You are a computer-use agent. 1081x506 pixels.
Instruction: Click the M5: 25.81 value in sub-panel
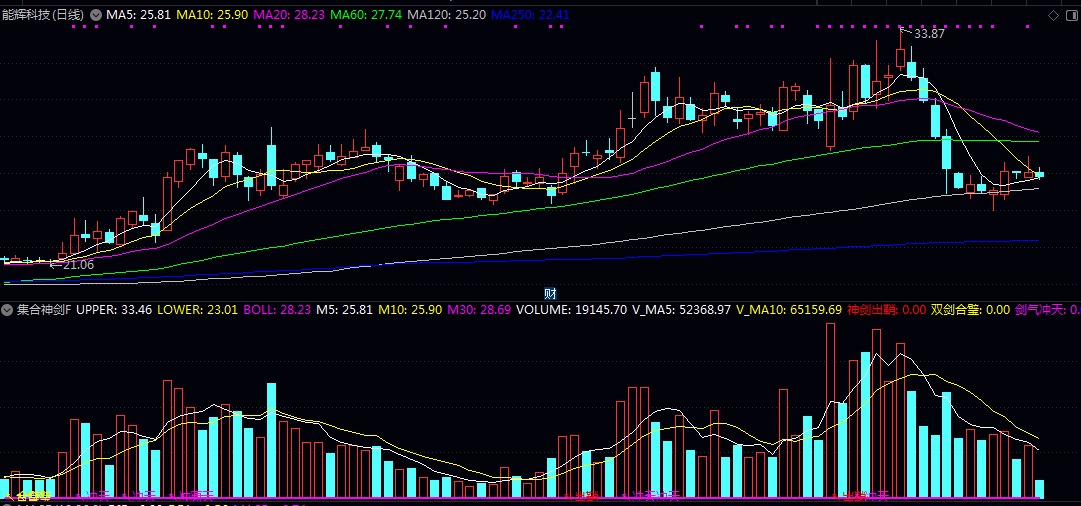(x=346, y=310)
